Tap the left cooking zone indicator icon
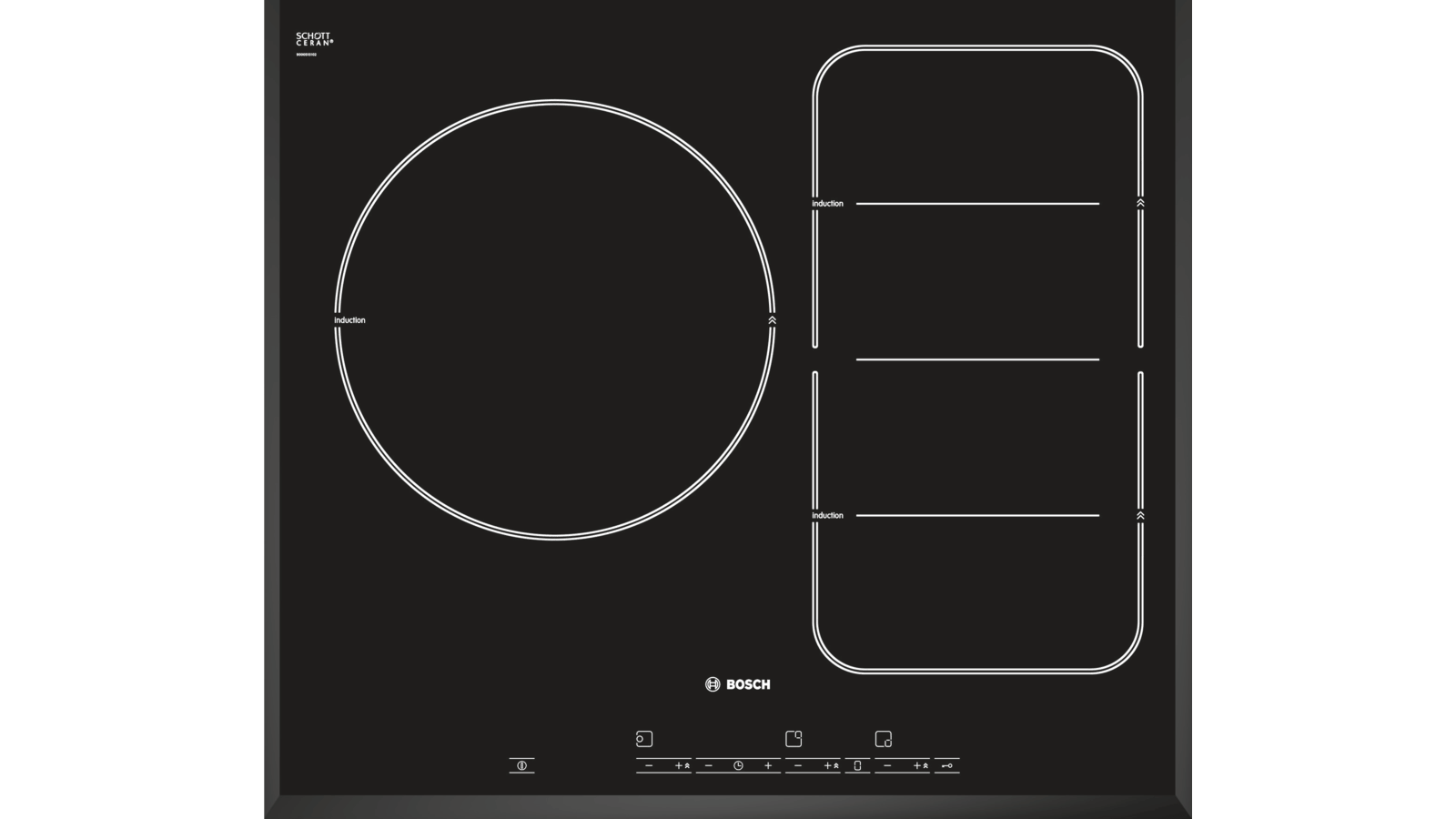Screen dimensions: 1456x819 point(644,739)
